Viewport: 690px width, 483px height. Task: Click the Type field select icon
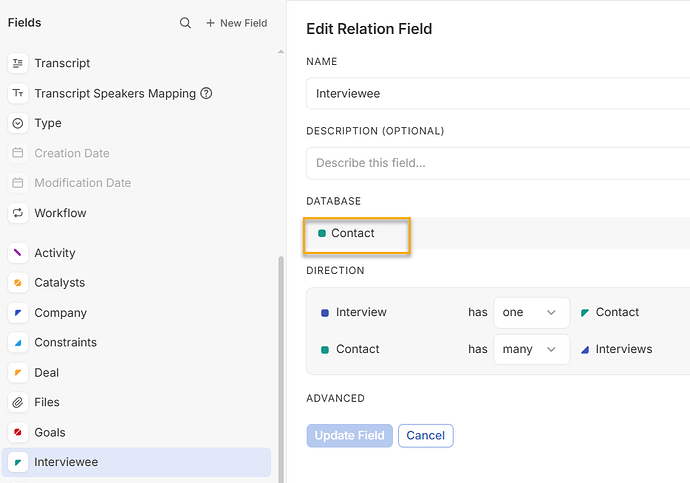coord(18,123)
